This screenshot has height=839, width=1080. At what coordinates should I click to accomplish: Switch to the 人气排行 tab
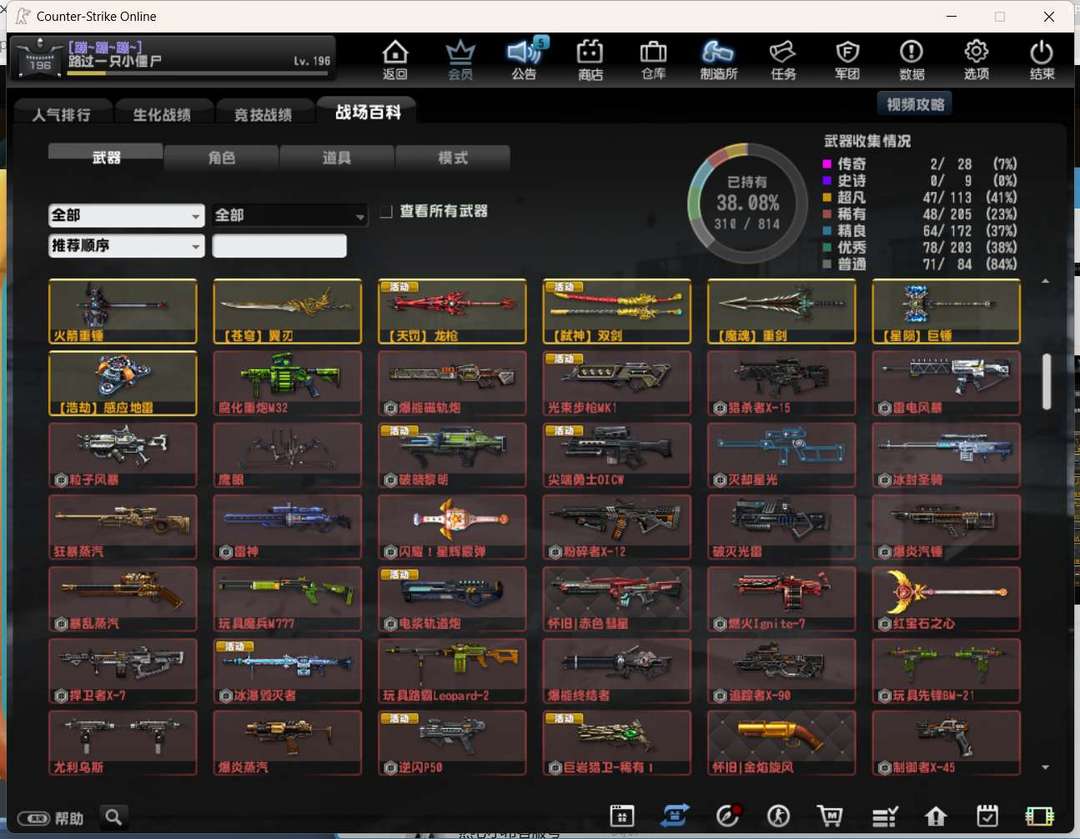pyautogui.click(x=61, y=114)
